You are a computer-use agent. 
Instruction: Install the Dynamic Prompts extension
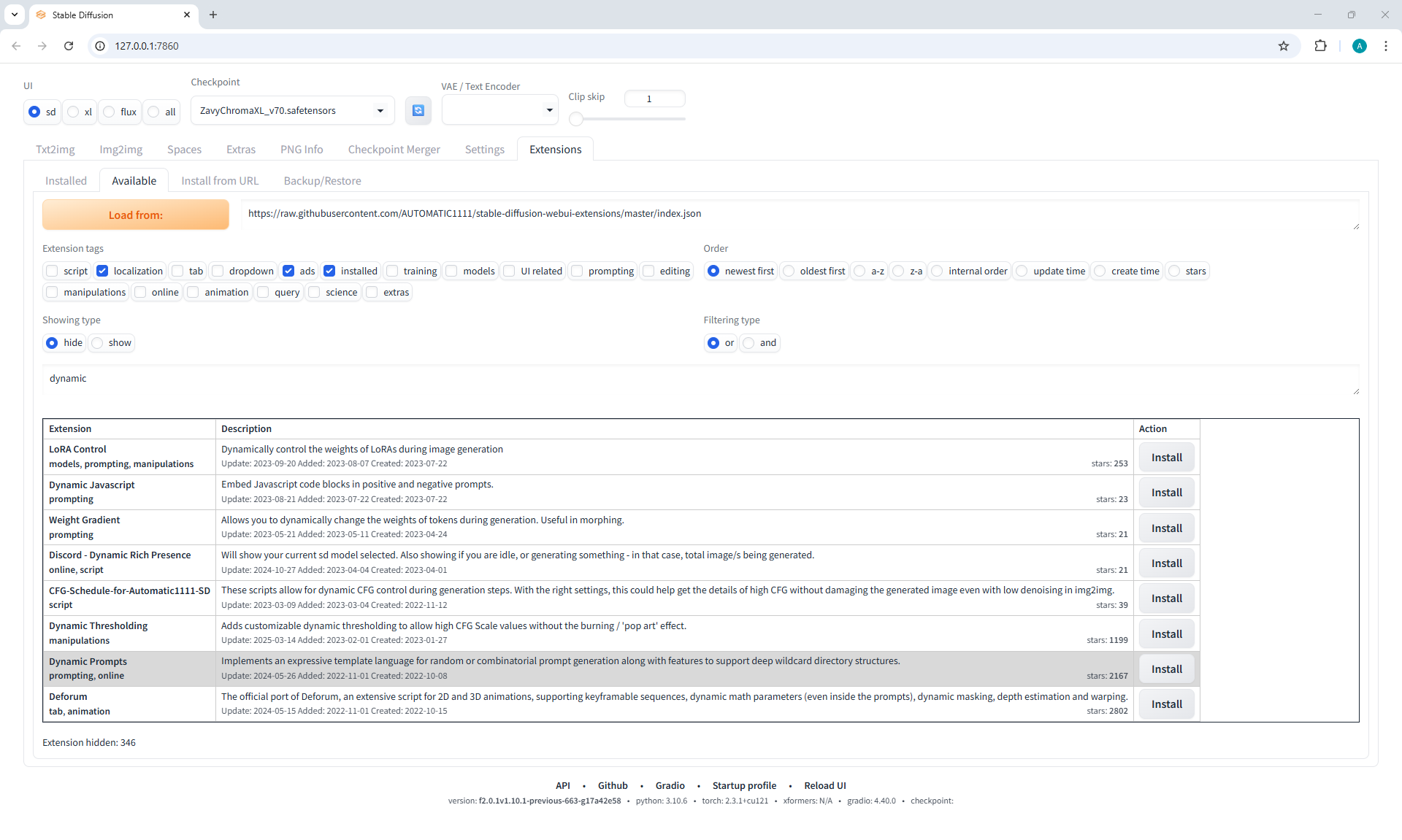point(1166,669)
